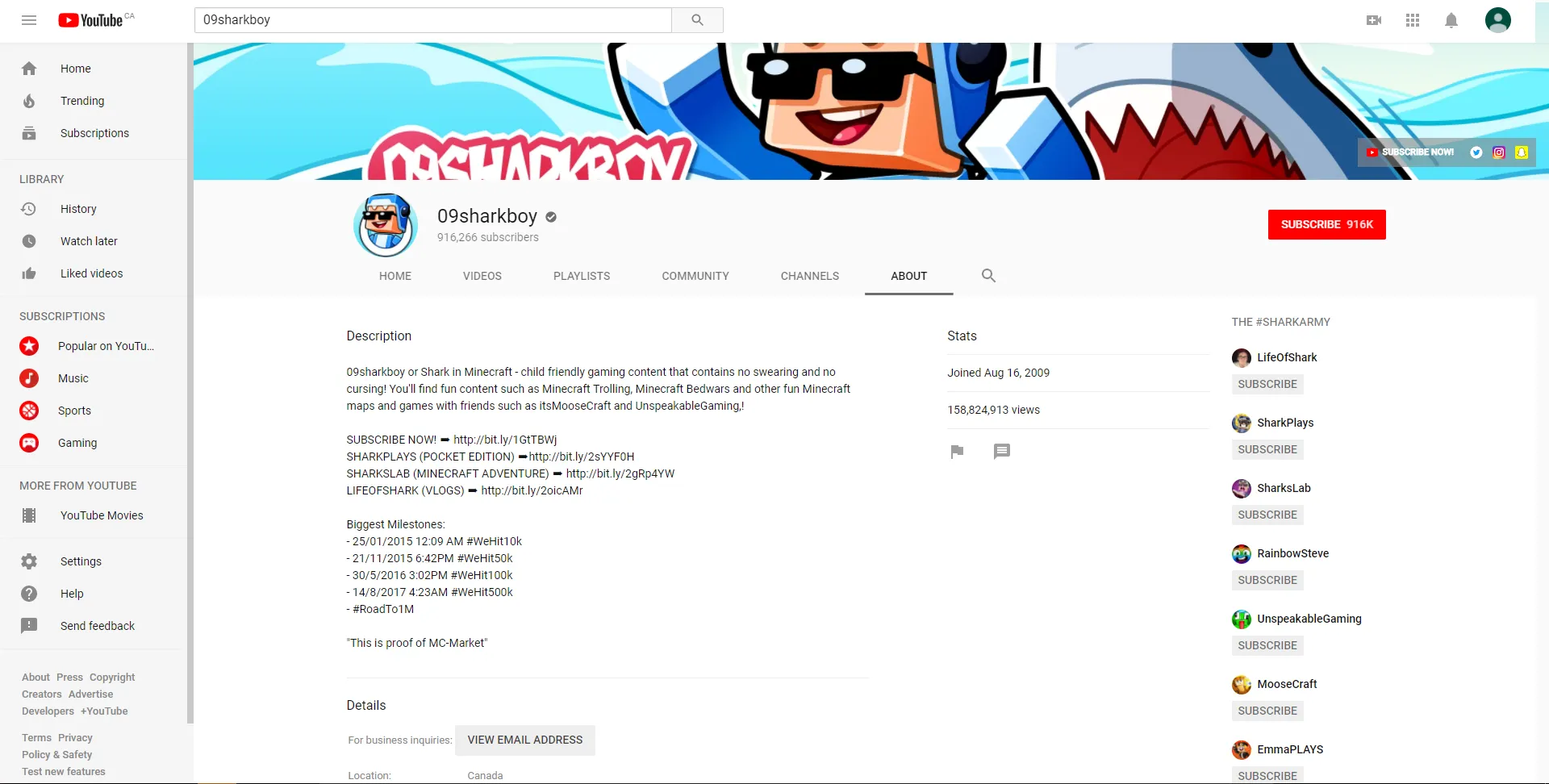Go to Home in sidebar
This screenshot has height=784, width=1549.
94,69
